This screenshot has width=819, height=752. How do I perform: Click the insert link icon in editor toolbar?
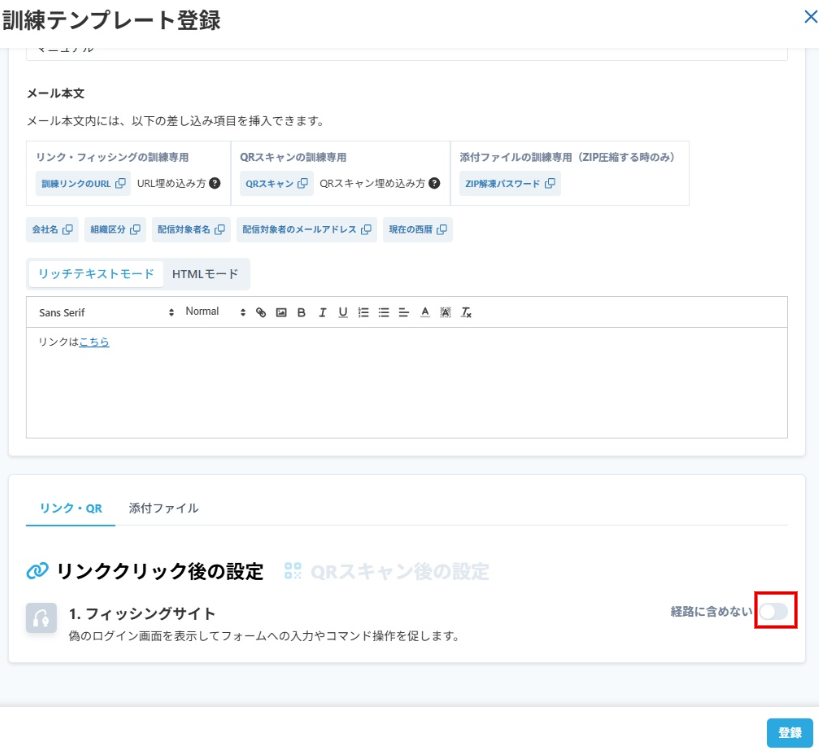pyautogui.click(x=261, y=312)
